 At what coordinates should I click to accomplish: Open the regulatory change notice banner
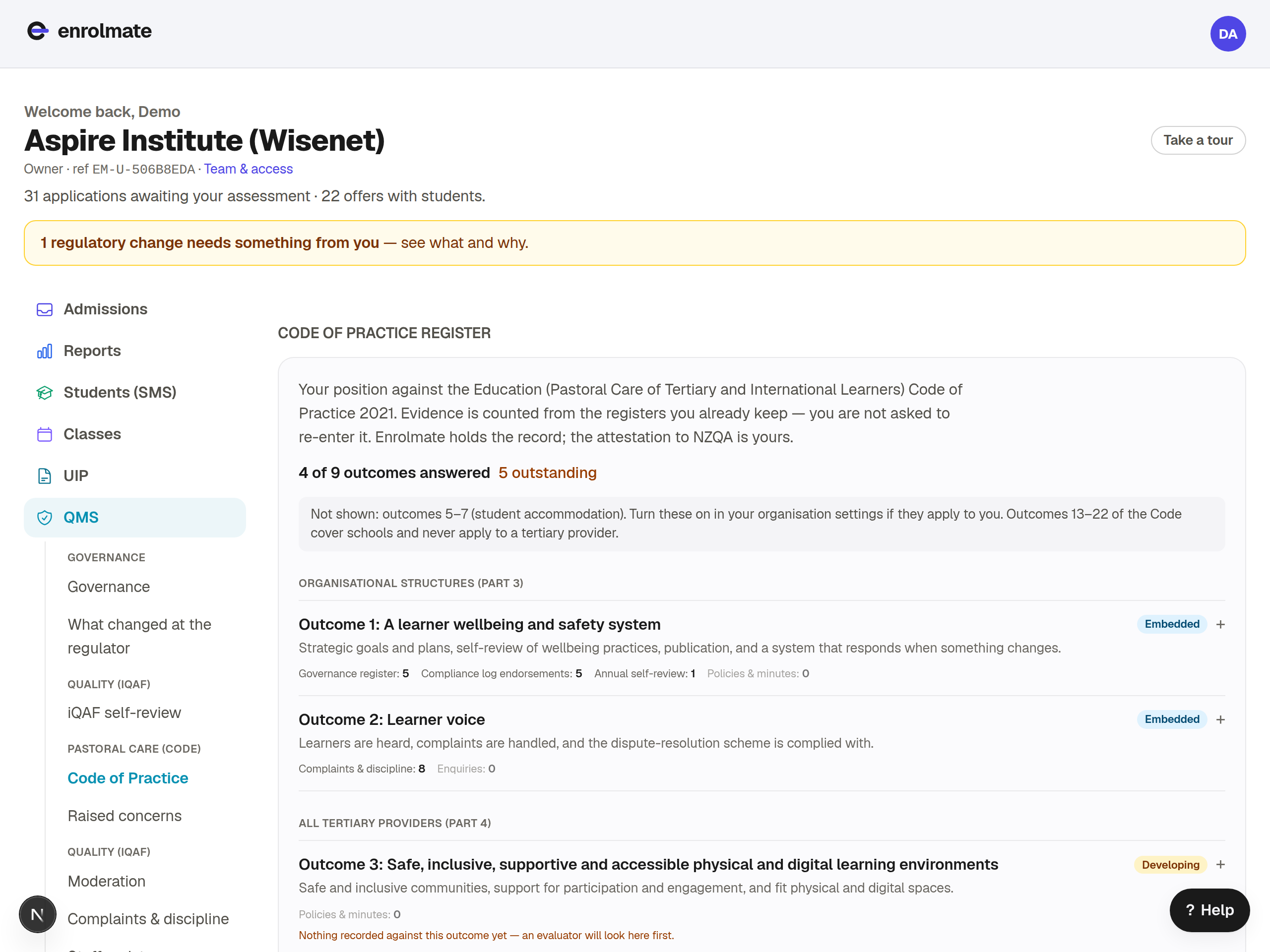(635, 243)
